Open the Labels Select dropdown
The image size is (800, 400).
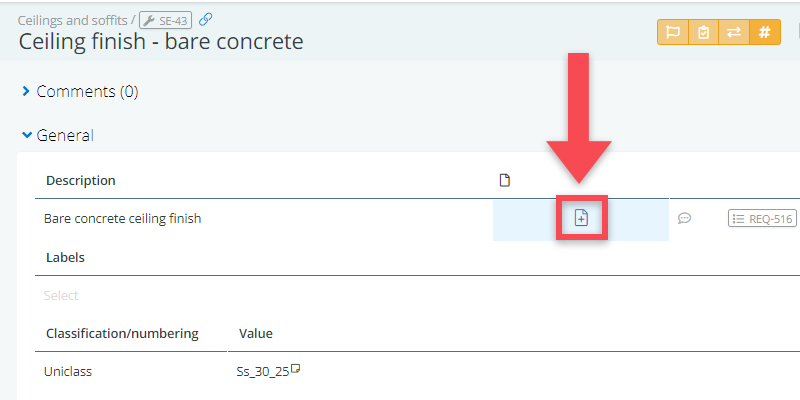click(x=61, y=295)
